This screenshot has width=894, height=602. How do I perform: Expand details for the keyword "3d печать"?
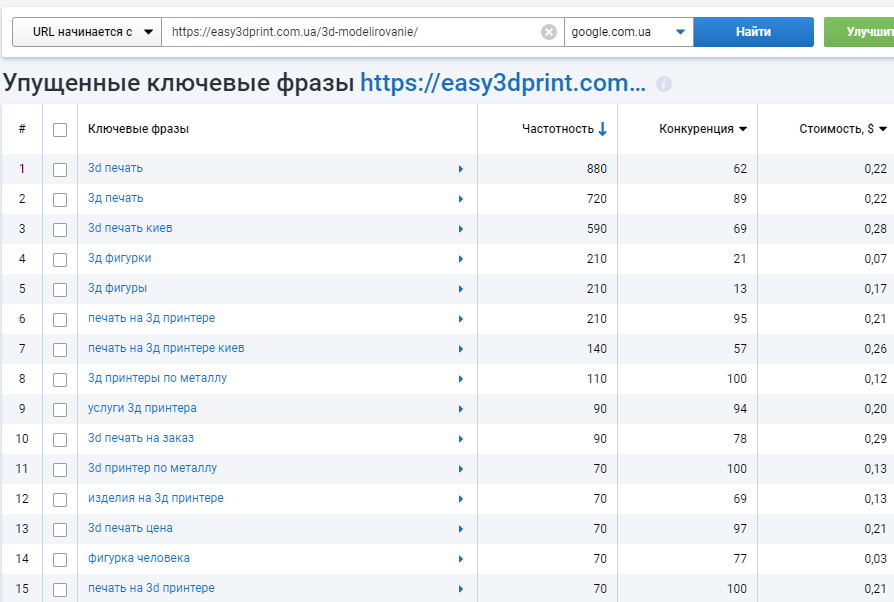pyautogui.click(x=461, y=169)
